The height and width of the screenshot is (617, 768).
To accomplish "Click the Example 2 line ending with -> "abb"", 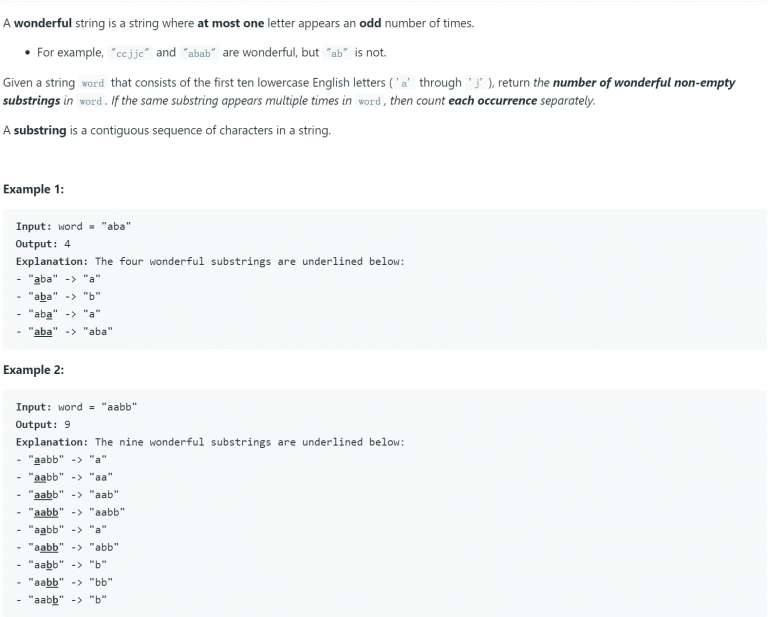I will coord(68,547).
